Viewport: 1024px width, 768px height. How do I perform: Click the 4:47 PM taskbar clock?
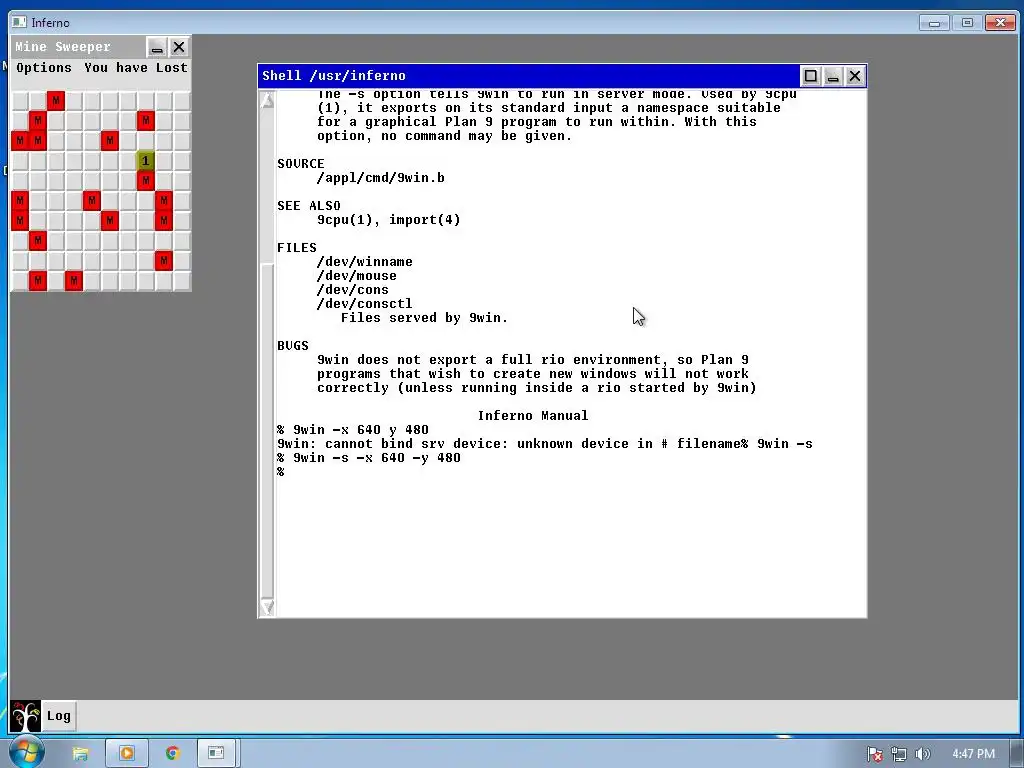[x=973, y=754]
